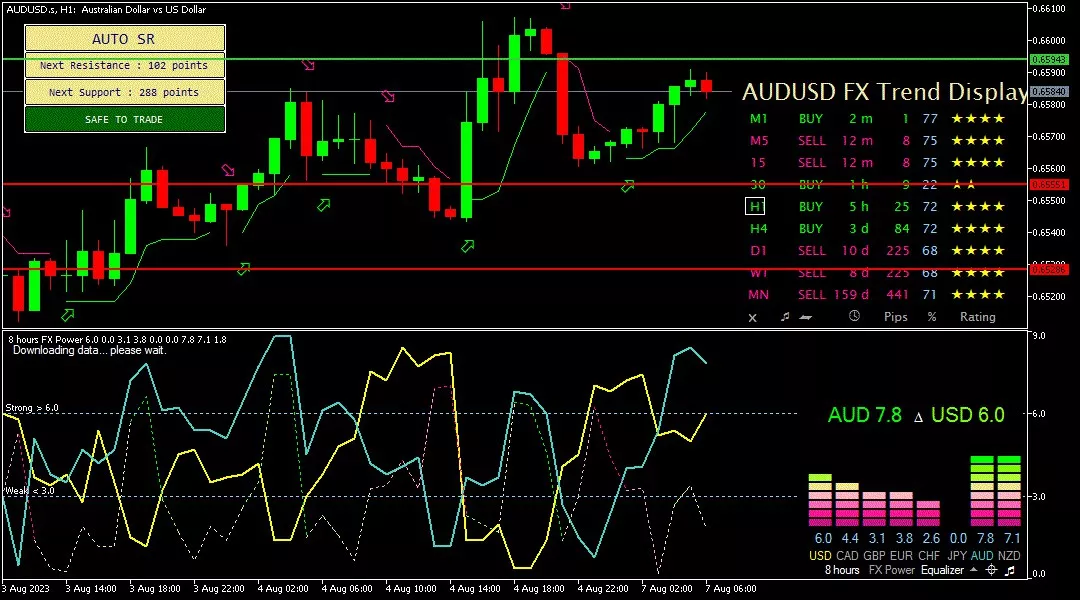Toggle the FX Power music note alert icon

point(1010,570)
